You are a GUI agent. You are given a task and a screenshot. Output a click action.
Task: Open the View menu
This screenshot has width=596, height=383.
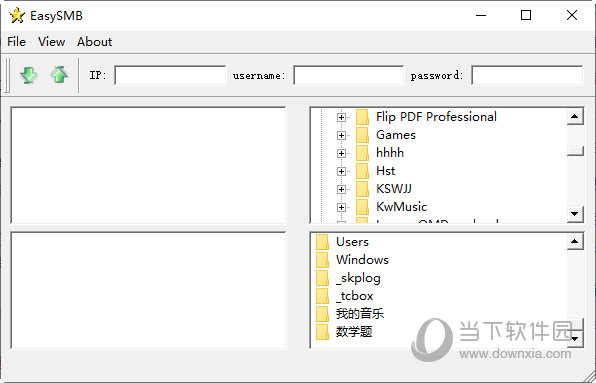(x=51, y=42)
